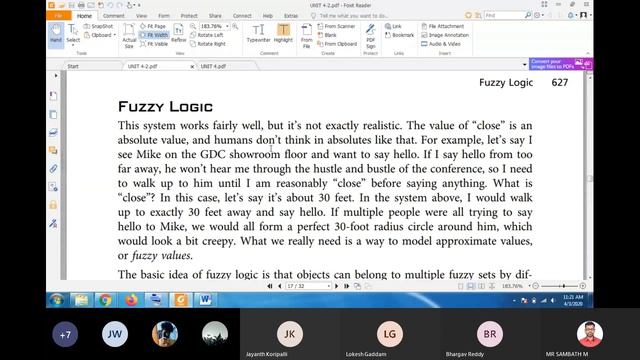Activate the Highlight tool
Viewport: 640px width, 360px height.
(x=283, y=33)
